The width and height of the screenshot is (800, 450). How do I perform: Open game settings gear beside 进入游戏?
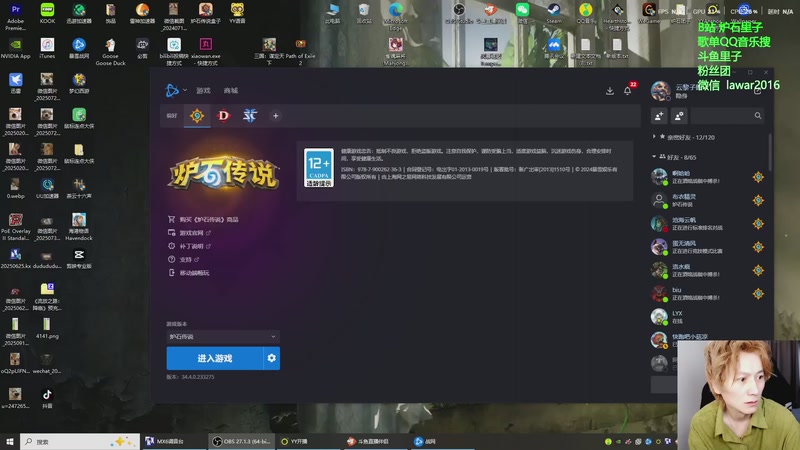[271, 358]
